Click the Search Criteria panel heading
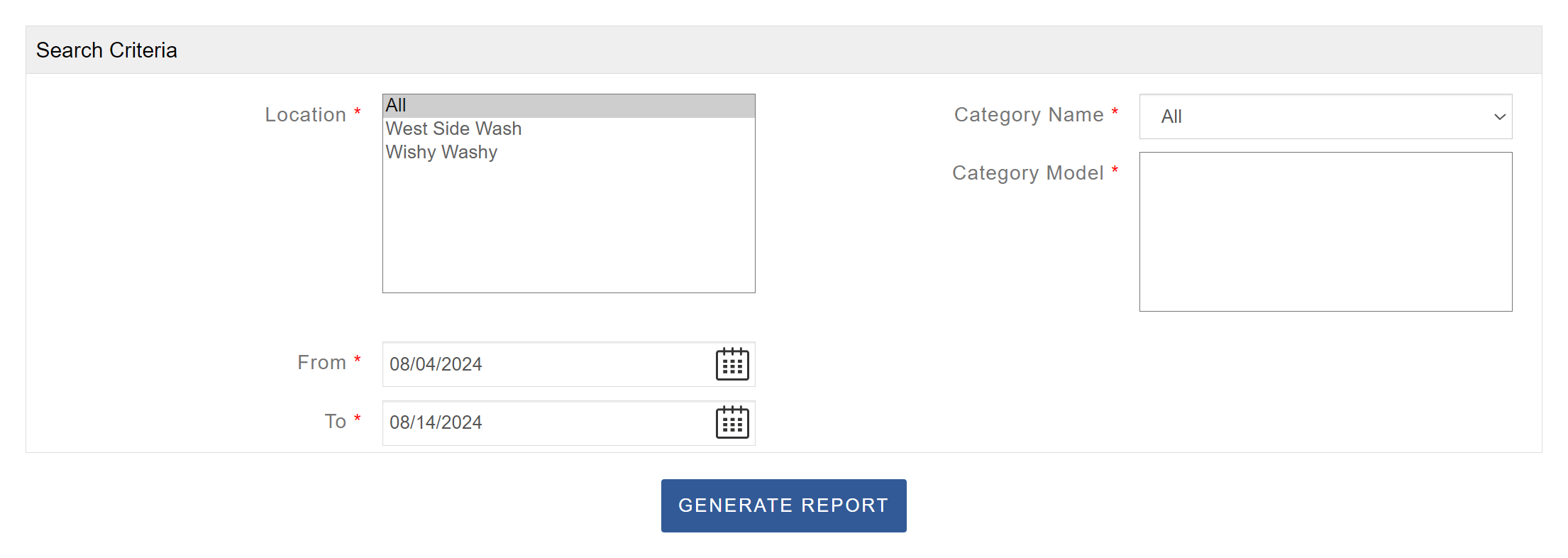The height and width of the screenshot is (558, 1568). coord(106,50)
